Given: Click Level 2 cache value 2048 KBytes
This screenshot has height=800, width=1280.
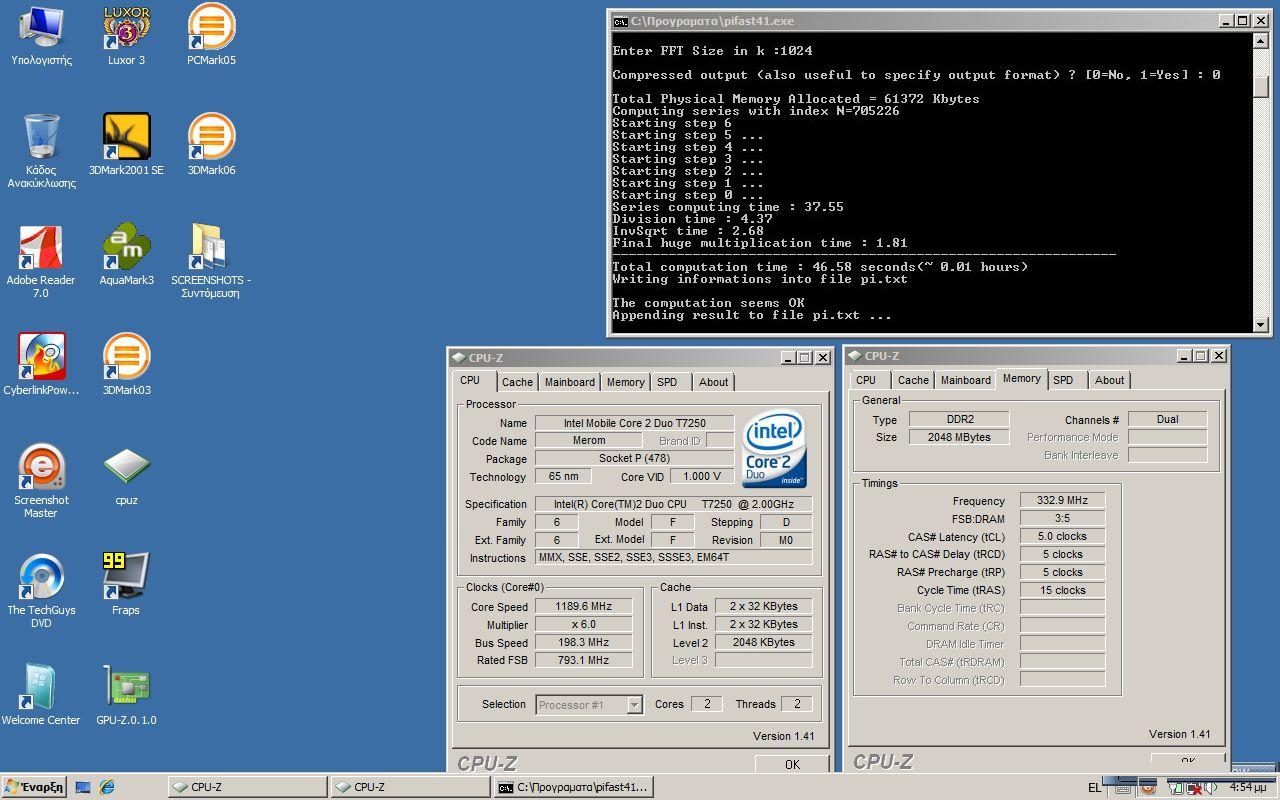Looking at the screenshot, I should (x=763, y=642).
